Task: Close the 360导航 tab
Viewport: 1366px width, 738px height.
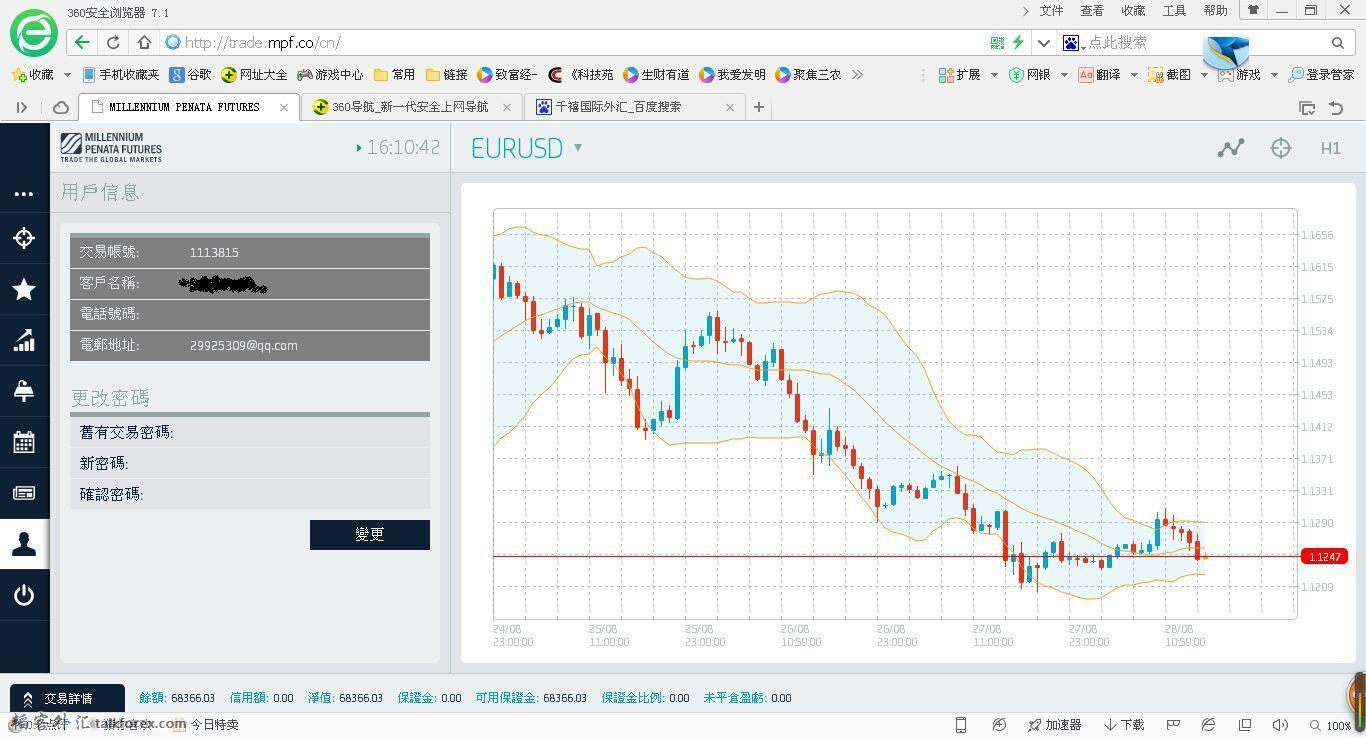Action: pos(507,107)
